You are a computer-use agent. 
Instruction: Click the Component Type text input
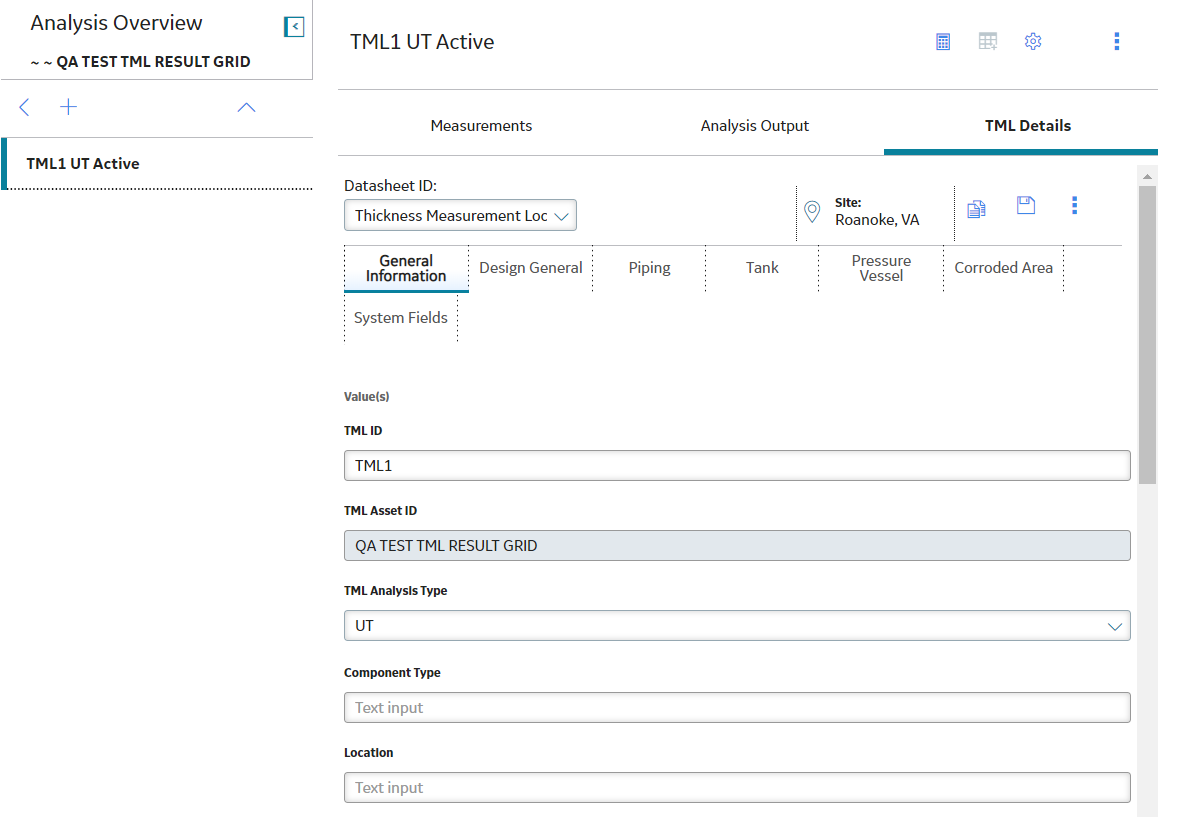click(737, 708)
